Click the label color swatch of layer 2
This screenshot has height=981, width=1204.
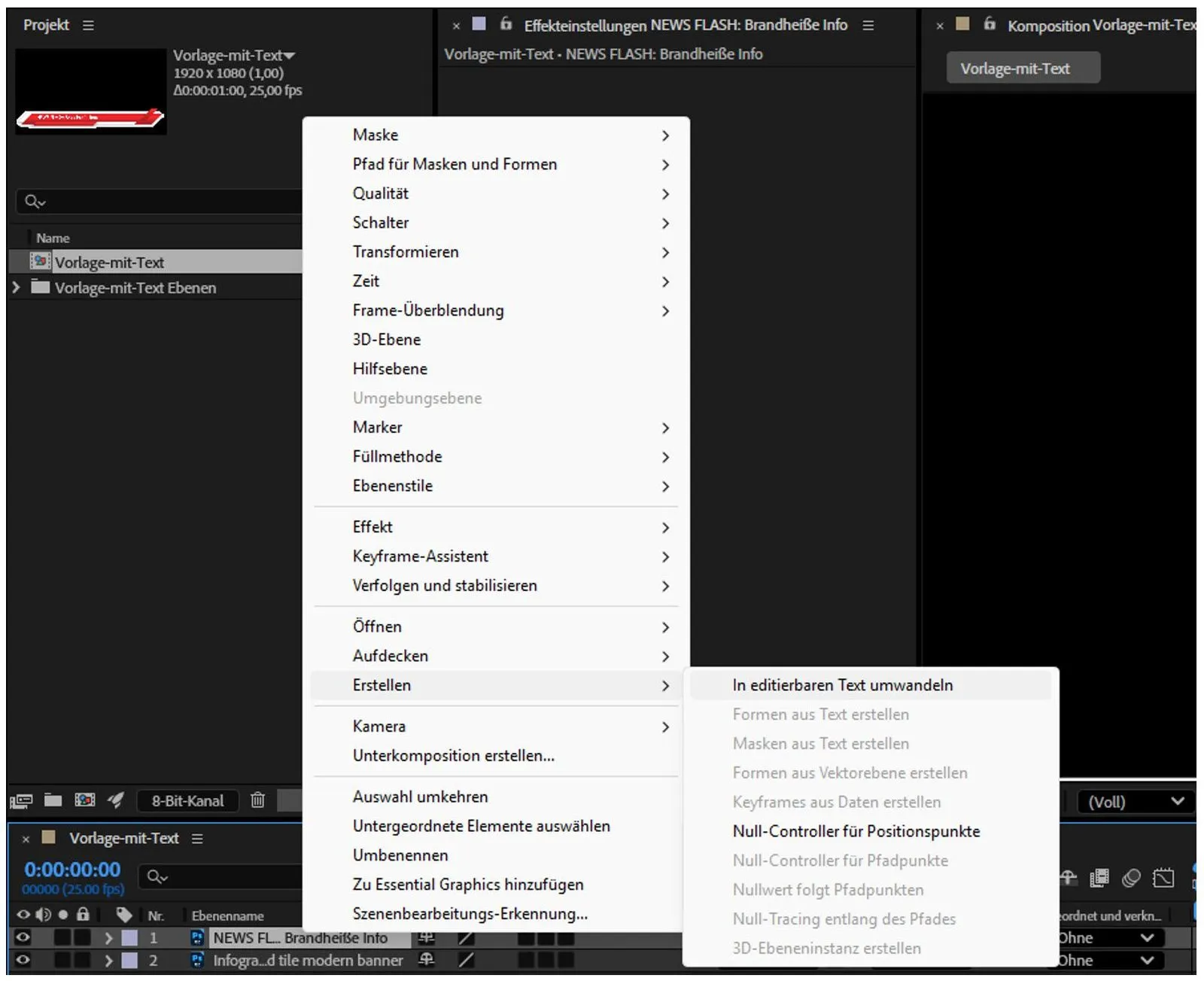click(130, 961)
